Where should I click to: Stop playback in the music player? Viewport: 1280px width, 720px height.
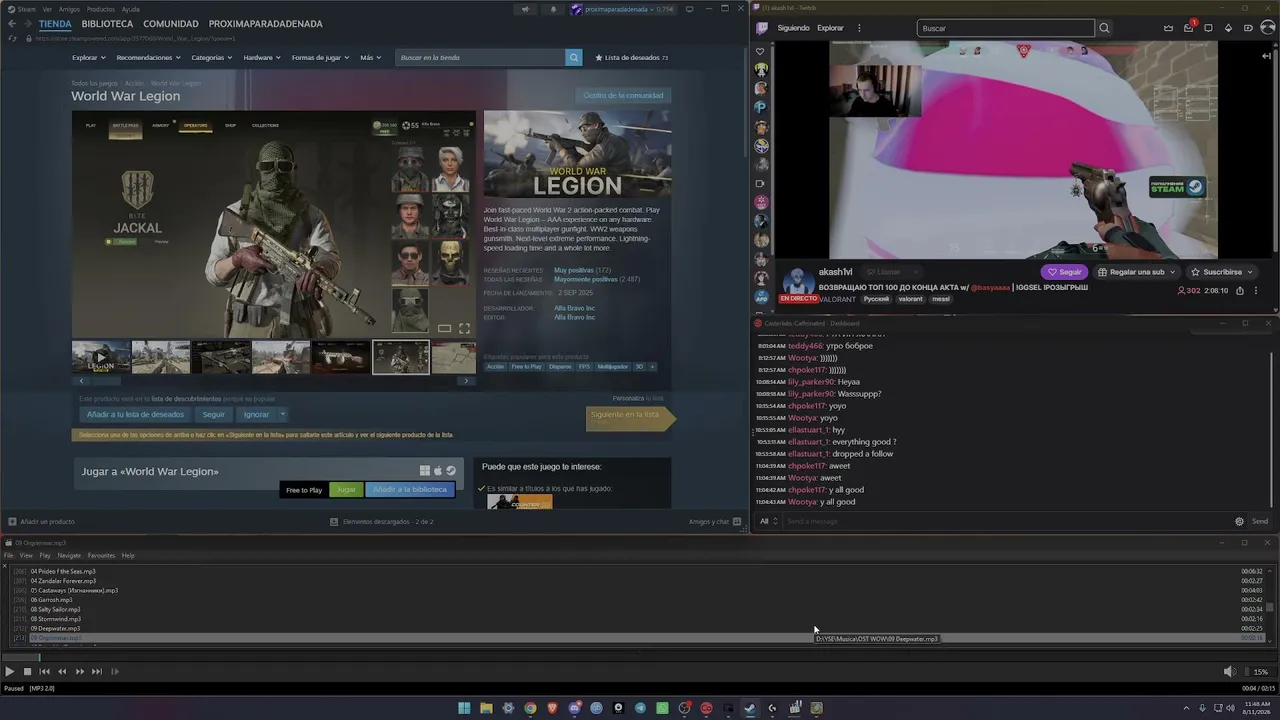pos(28,672)
